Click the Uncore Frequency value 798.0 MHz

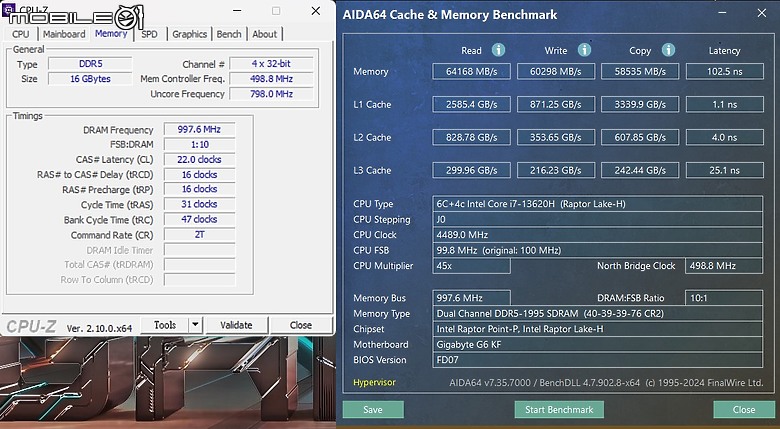coord(271,94)
